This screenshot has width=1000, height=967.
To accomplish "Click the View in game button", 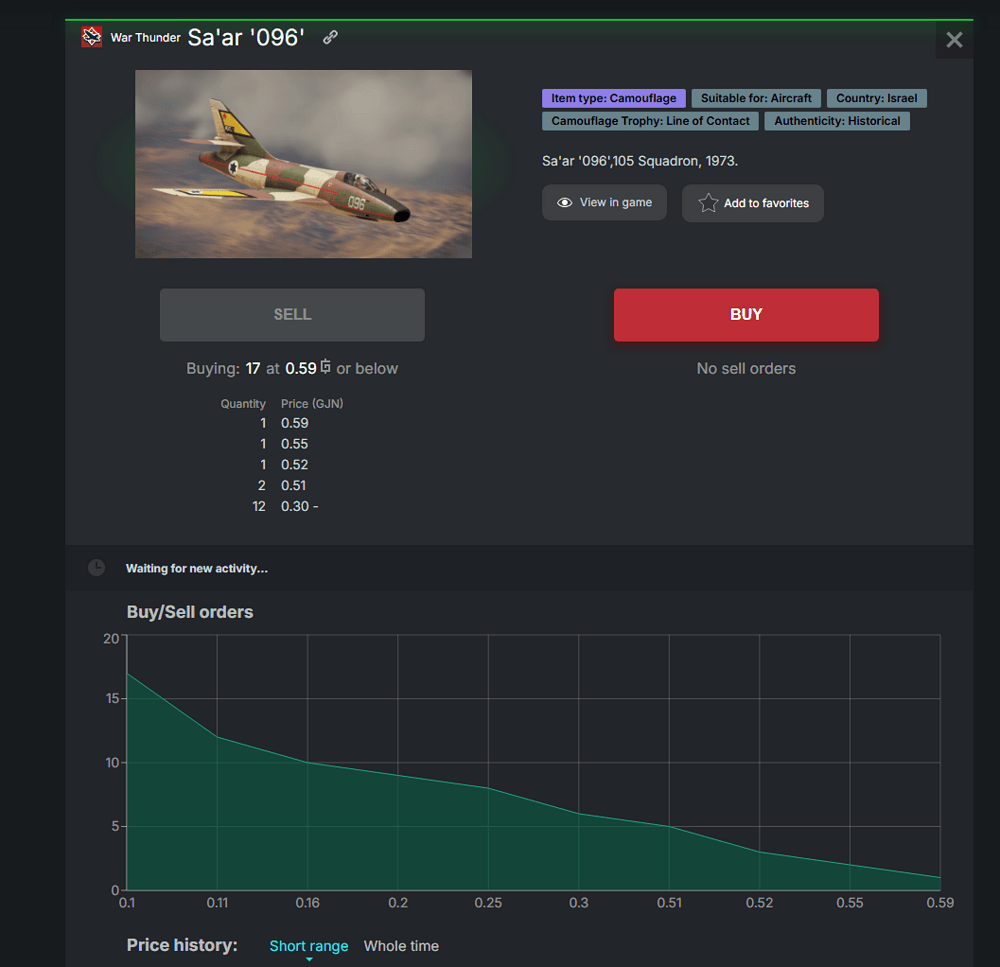I will pos(604,203).
